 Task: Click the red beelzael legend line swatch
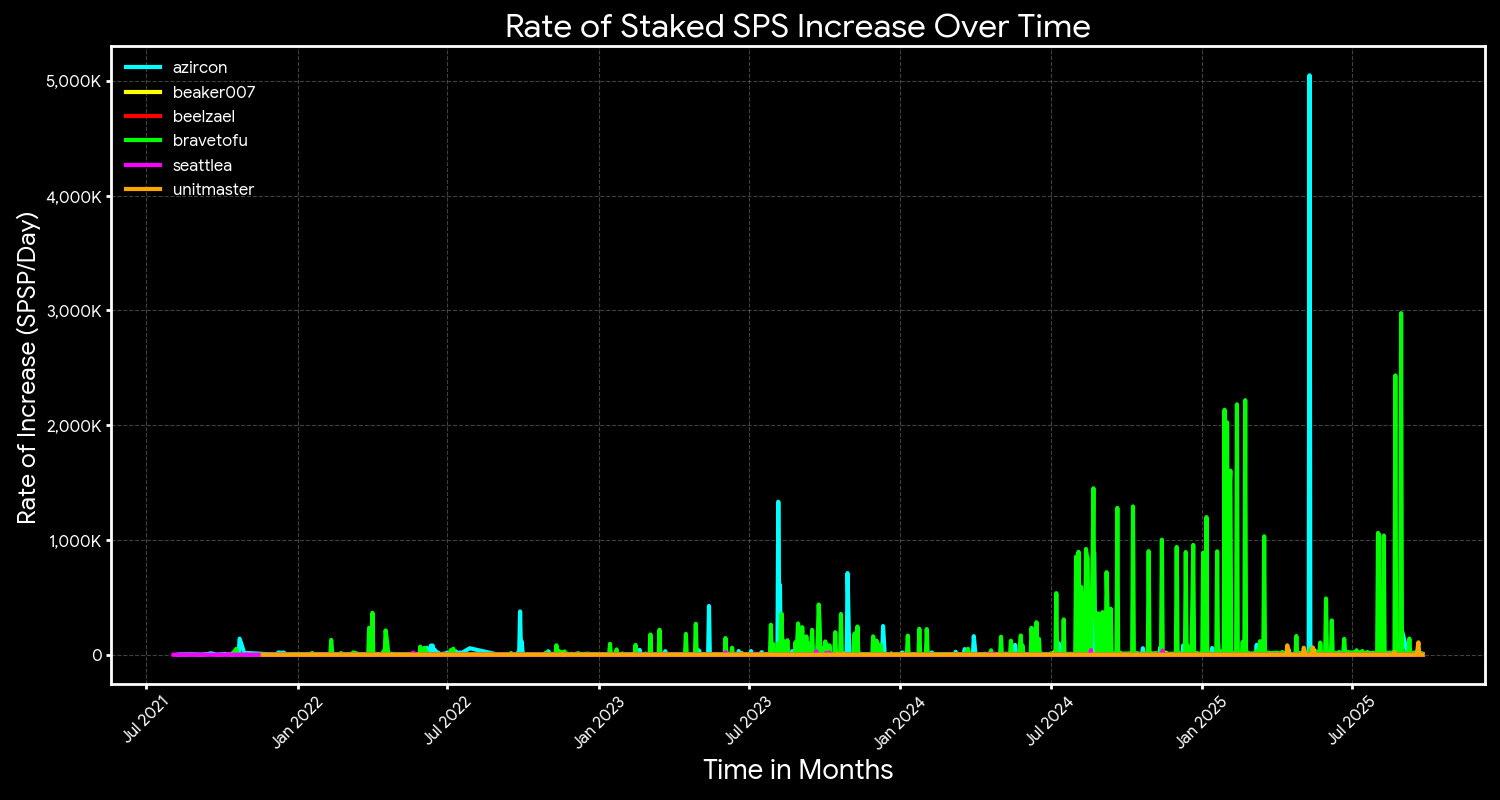143,117
